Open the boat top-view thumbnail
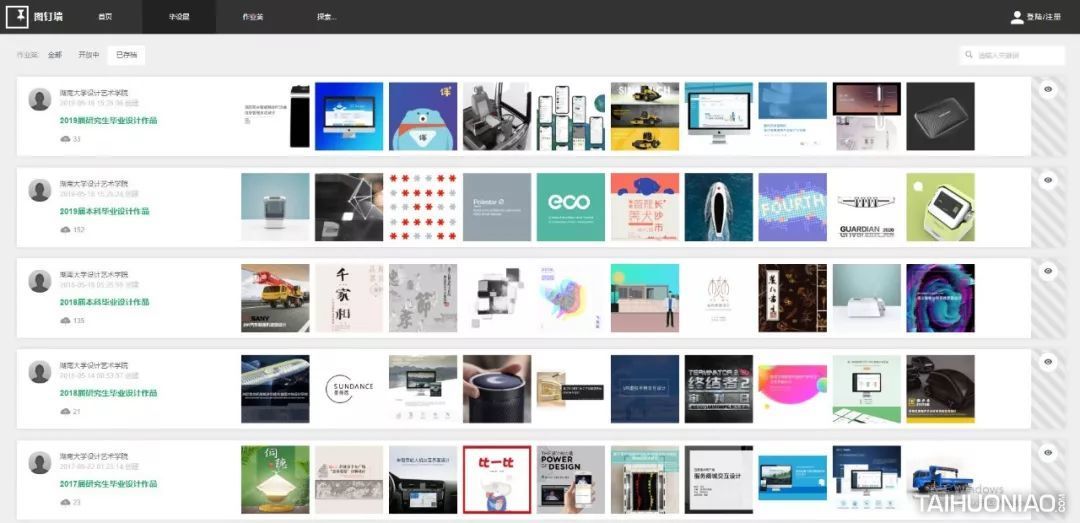Image resolution: width=1080 pixels, height=523 pixels. [718, 207]
